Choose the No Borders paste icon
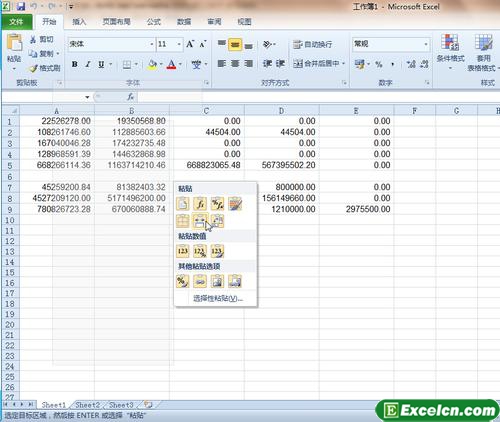Viewport: 500px width, 422px height. click(183, 221)
